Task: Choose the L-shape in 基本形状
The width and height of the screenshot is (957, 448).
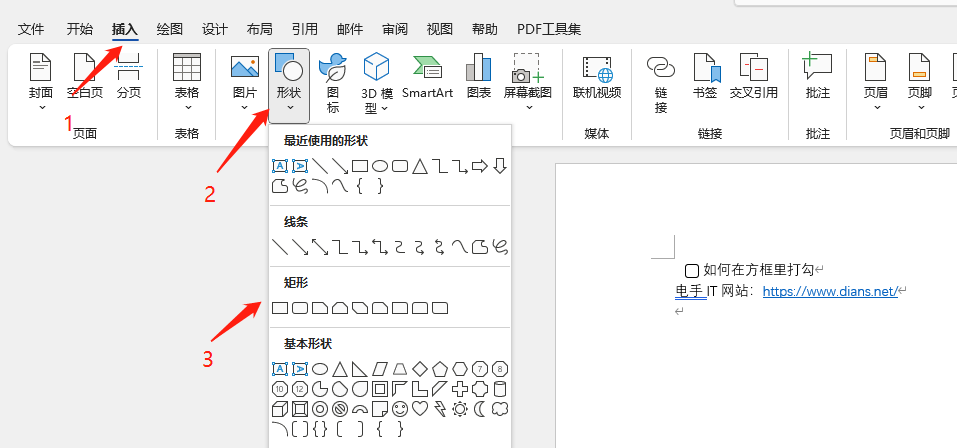Action: (420, 389)
